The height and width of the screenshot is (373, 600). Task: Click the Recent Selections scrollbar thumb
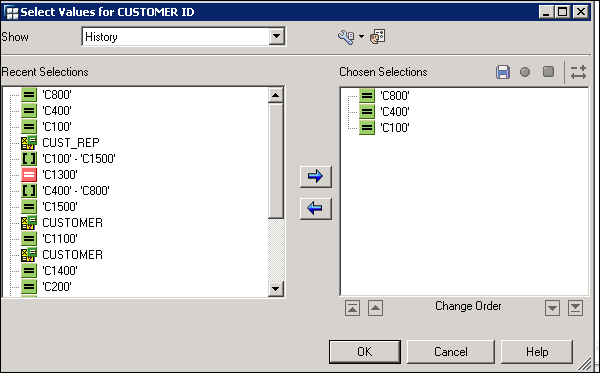pos(276,161)
